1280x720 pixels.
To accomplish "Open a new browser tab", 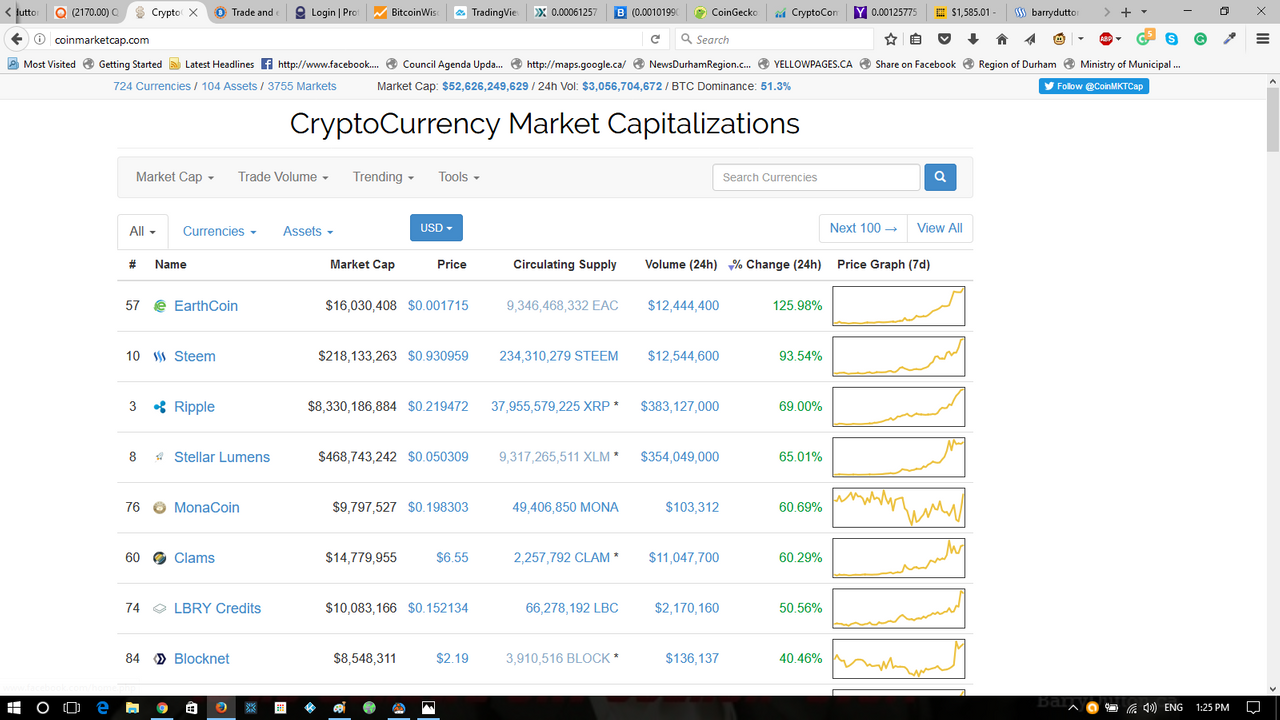I will [x=1126, y=12].
